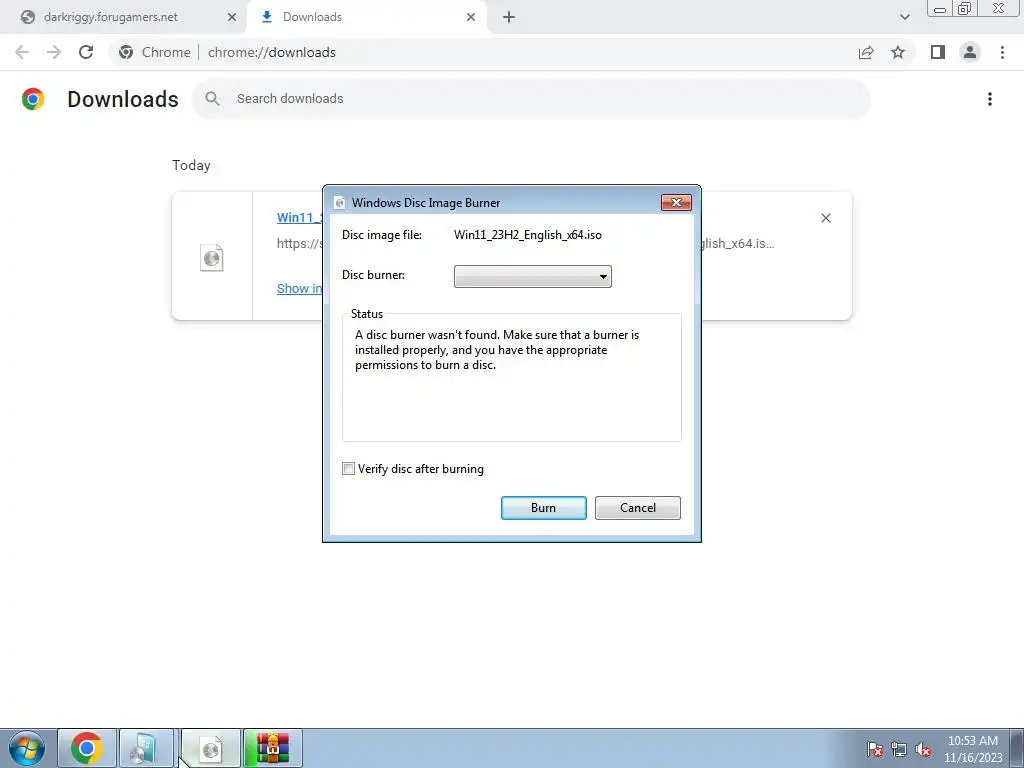
Task: Click the Chrome logo beside Downloads heading
Action: point(33,99)
